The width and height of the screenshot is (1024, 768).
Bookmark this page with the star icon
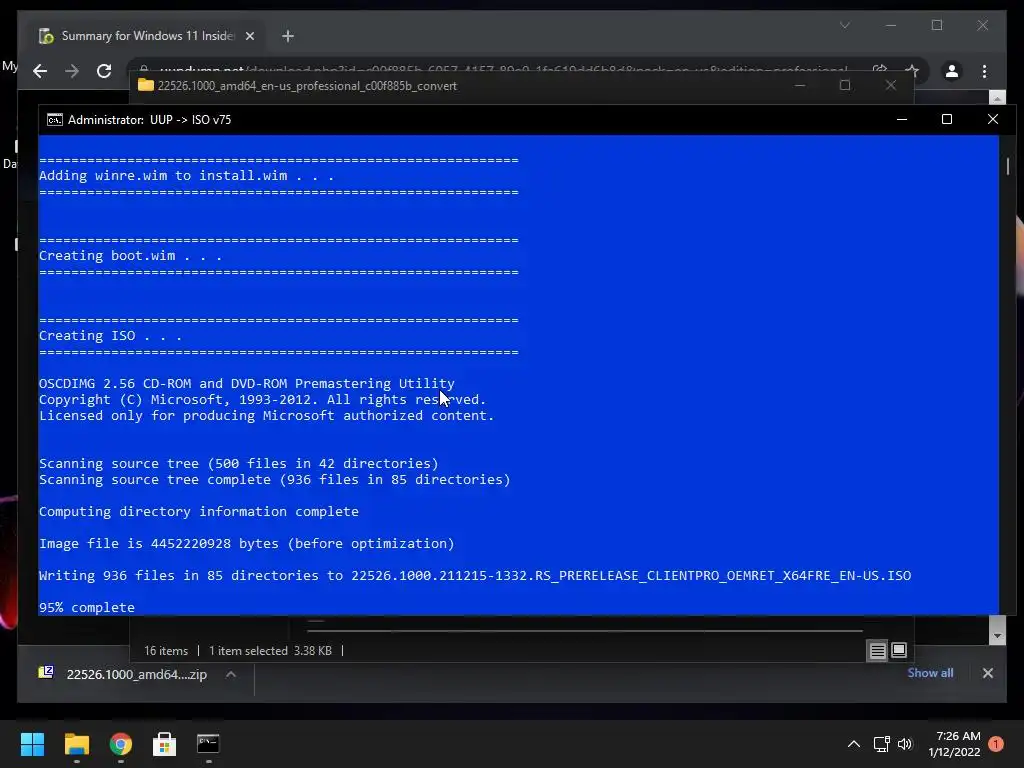pyautogui.click(x=912, y=71)
